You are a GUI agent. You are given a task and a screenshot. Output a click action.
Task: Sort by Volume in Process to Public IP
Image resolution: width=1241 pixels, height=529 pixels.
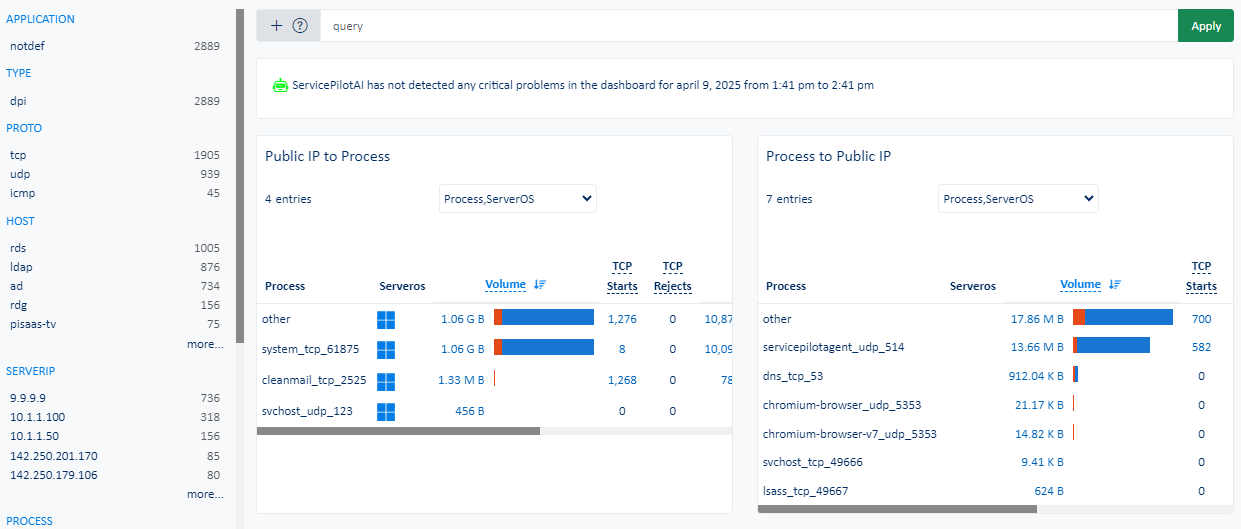click(x=1080, y=285)
